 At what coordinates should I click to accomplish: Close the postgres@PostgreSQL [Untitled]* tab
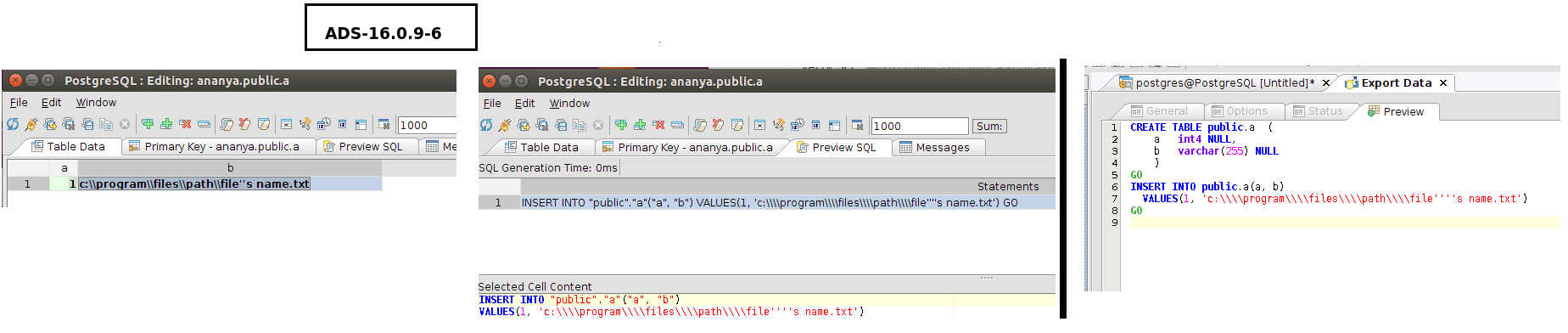(1325, 82)
